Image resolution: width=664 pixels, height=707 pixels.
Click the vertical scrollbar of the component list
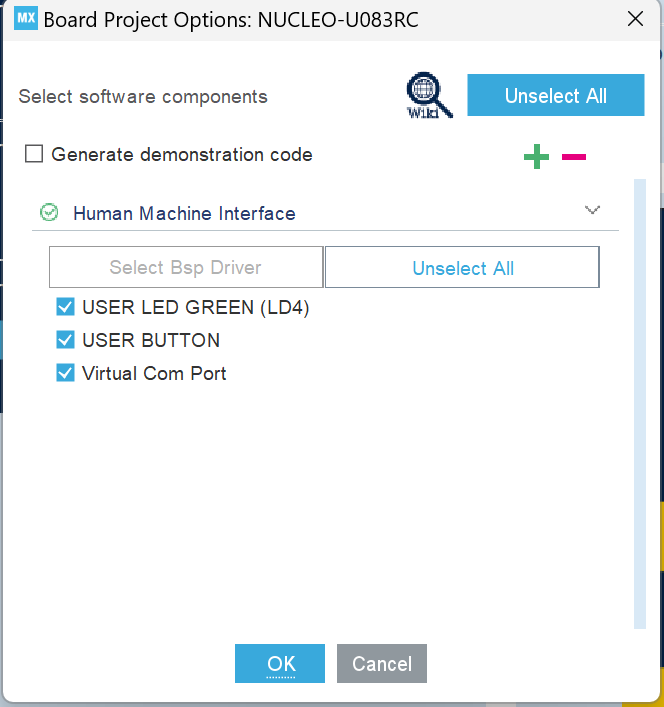640,404
